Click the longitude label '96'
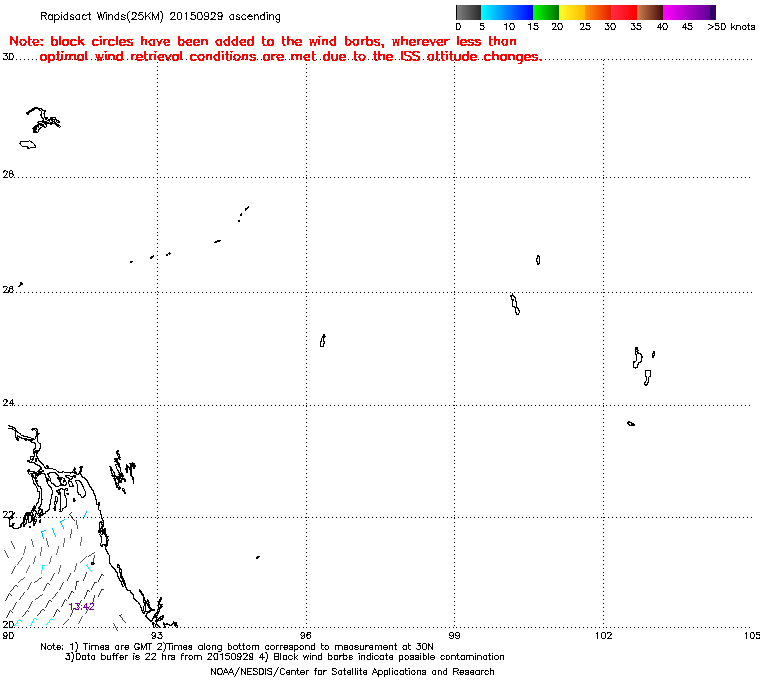Viewport: 760px width, 688px height. tap(305, 635)
